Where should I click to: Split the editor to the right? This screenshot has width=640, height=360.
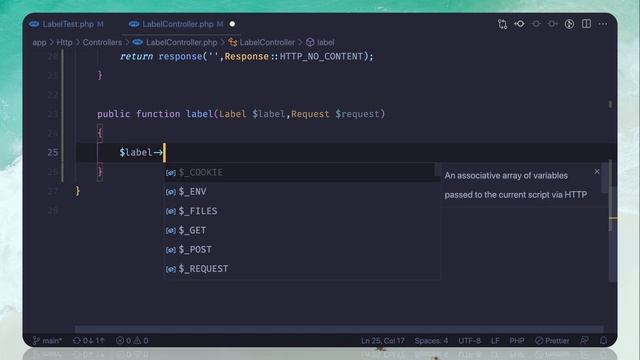click(586, 24)
